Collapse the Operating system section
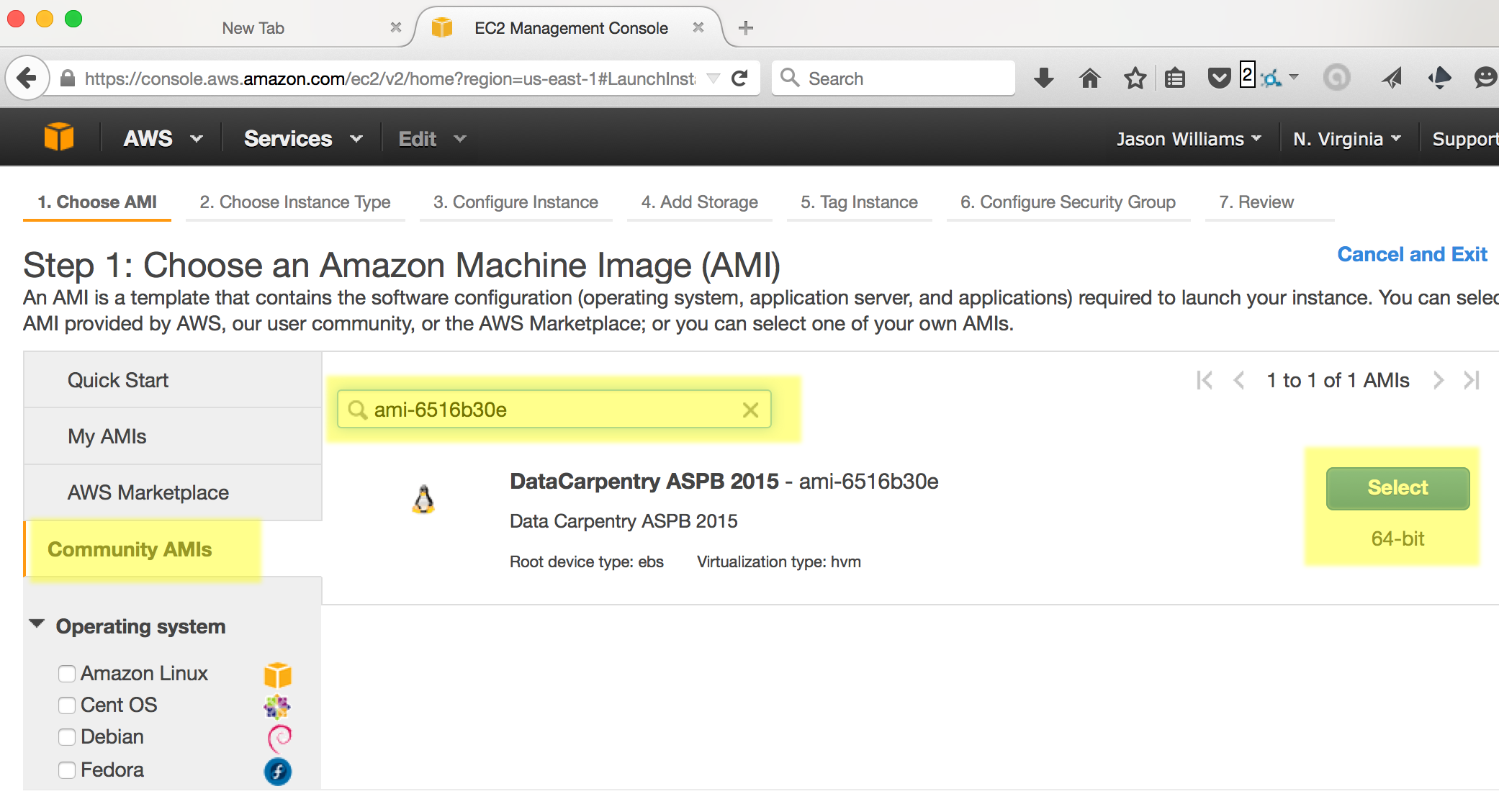Screen dimensions: 1499x812 [37, 624]
